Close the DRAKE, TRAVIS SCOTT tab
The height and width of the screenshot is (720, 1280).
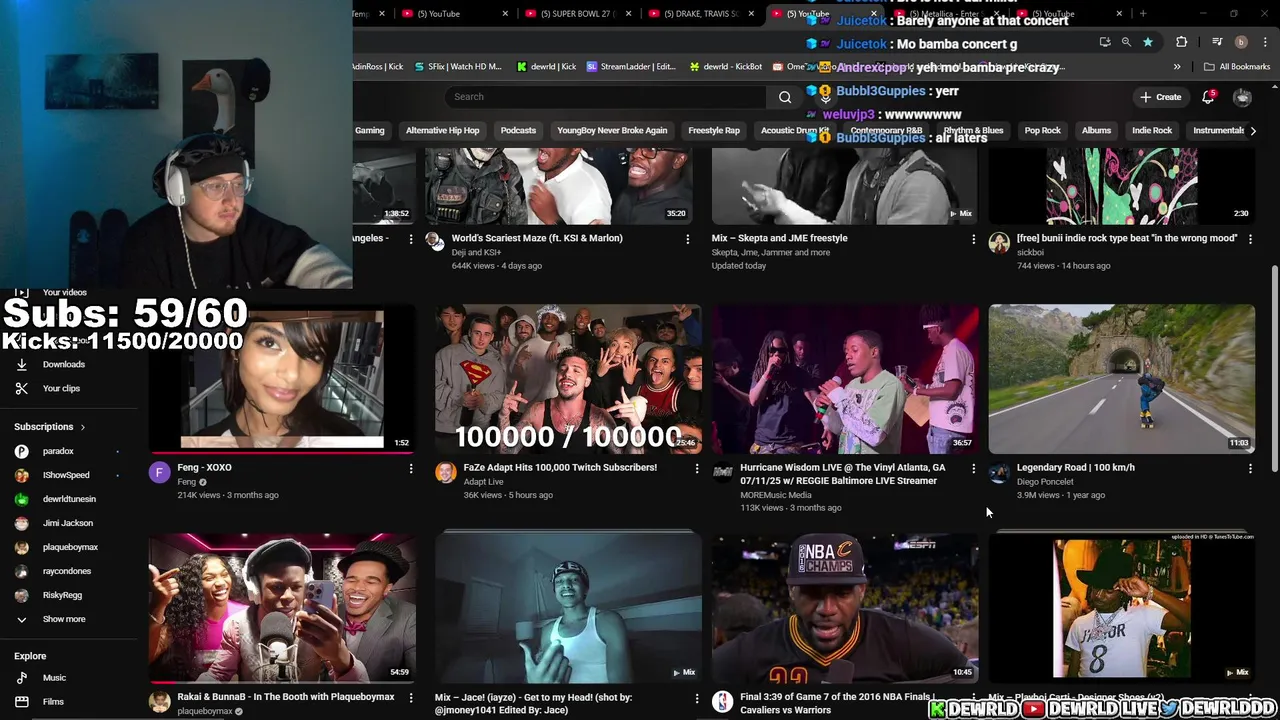(751, 14)
